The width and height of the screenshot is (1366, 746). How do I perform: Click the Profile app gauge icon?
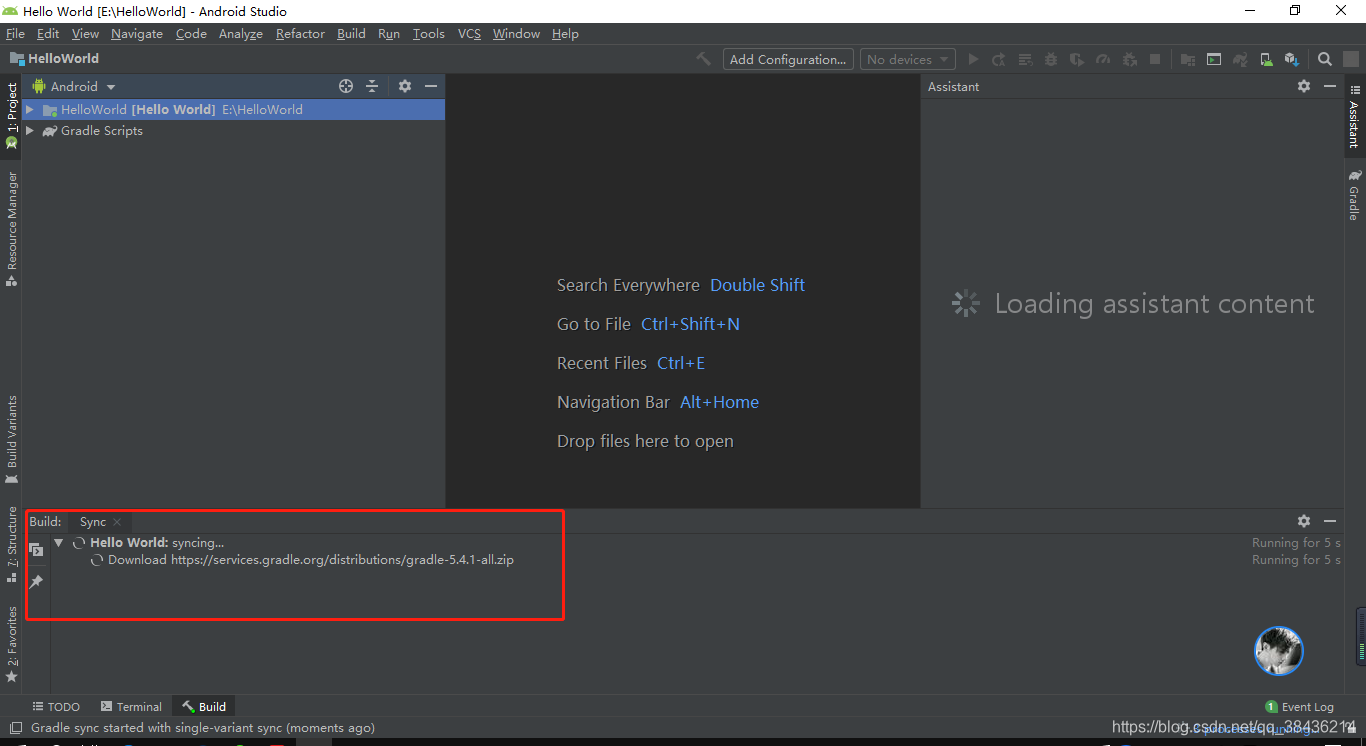pos(1103,59)
